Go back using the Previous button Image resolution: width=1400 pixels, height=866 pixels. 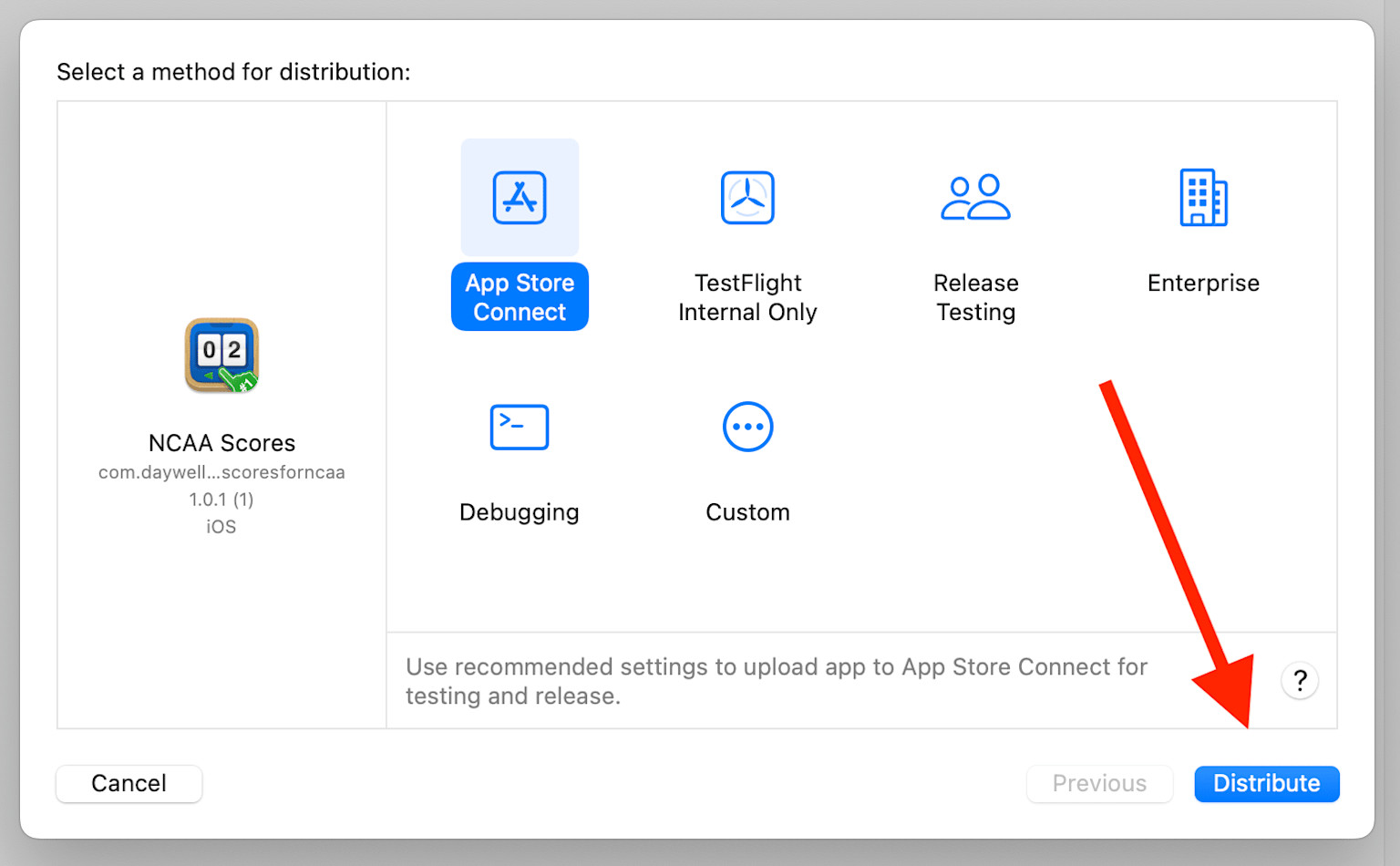point(1099,784)
